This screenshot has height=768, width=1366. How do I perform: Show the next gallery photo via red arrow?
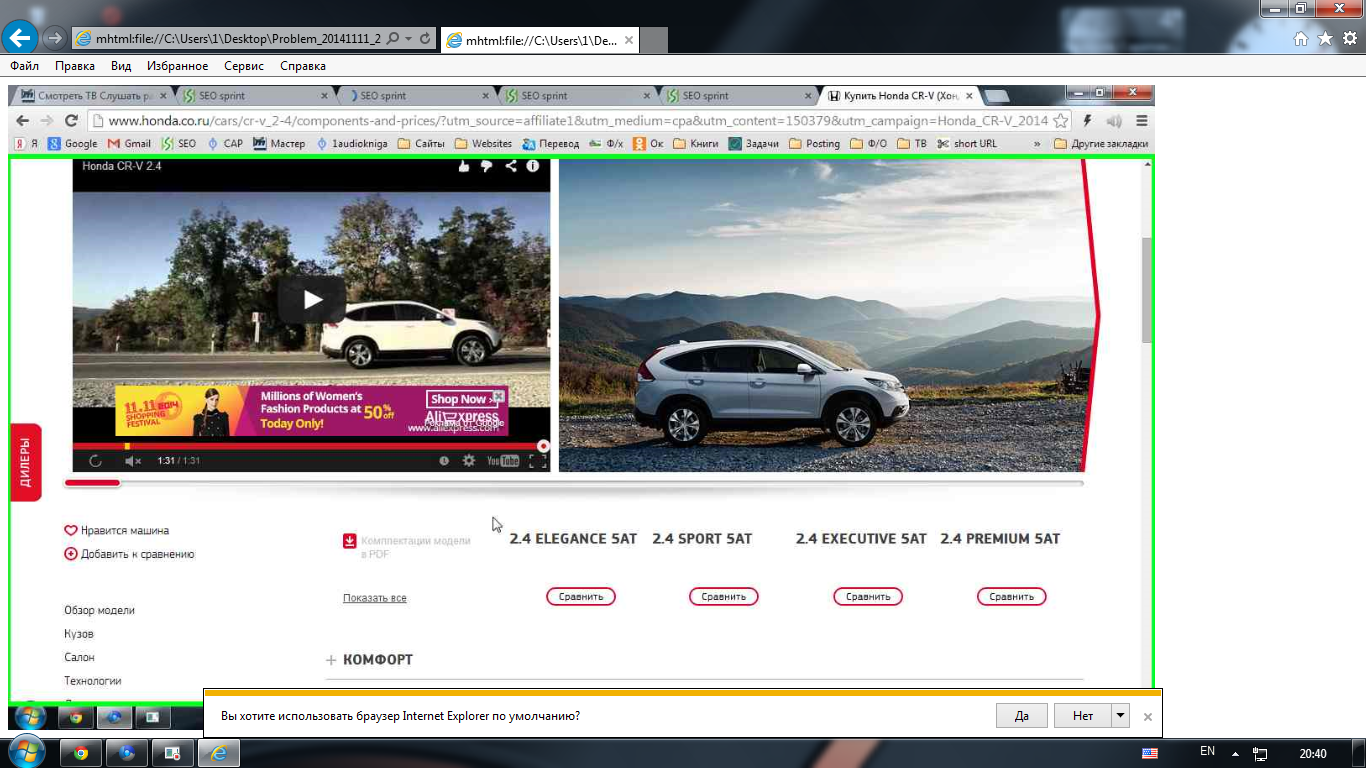1093,314
